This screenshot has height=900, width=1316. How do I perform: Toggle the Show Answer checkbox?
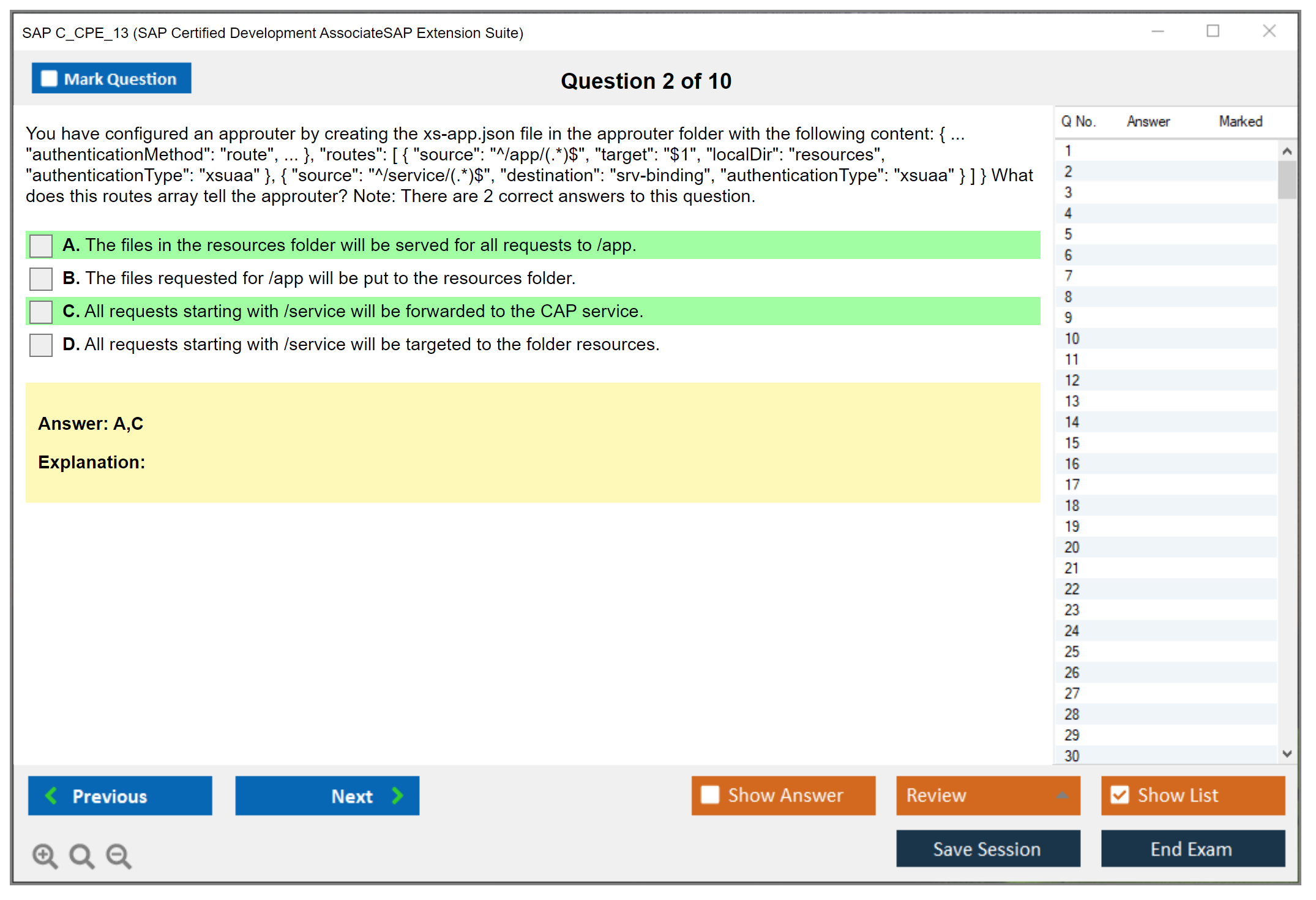(710, 795)
